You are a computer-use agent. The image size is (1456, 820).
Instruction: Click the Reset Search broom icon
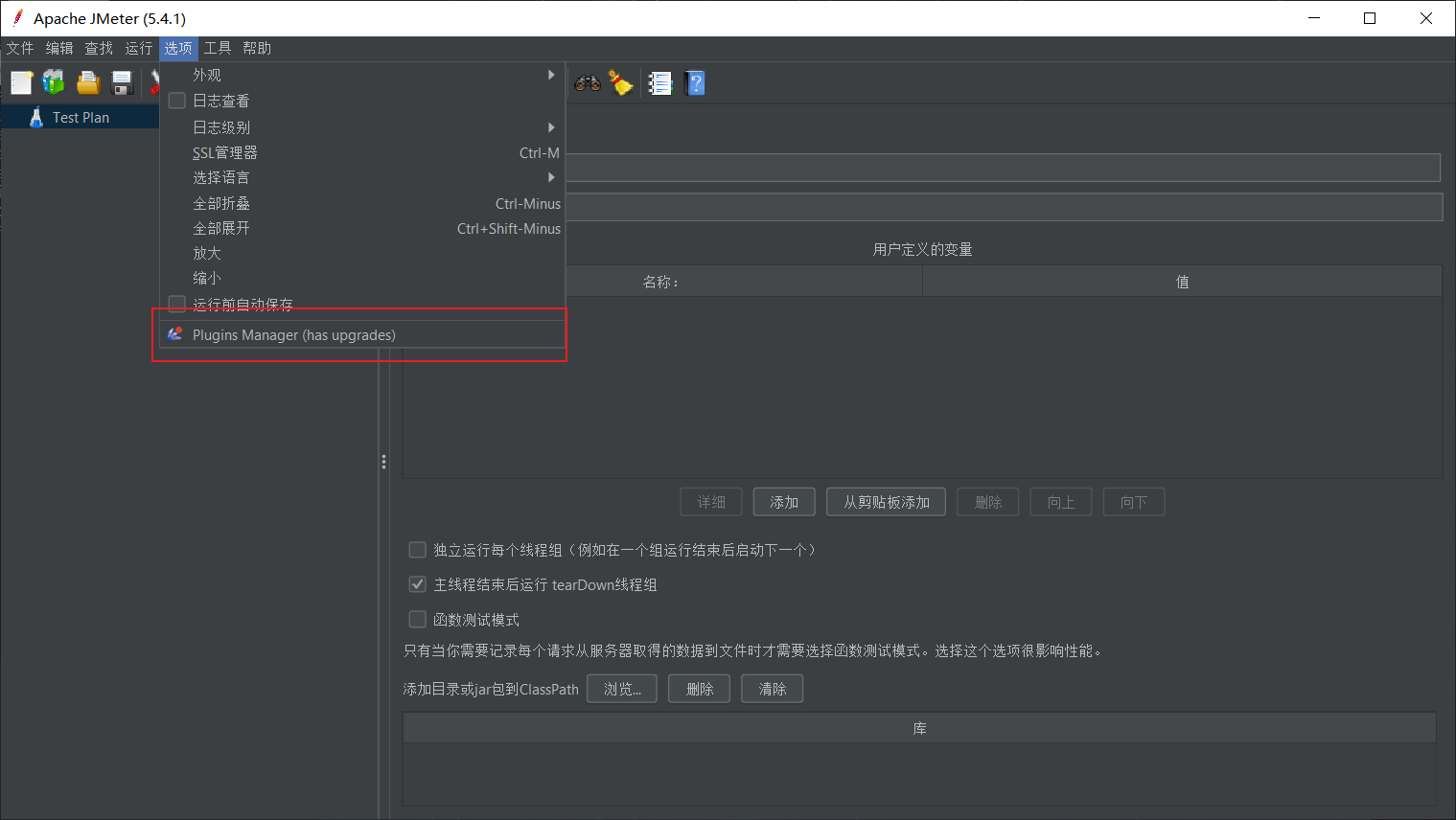click(621, 83)
